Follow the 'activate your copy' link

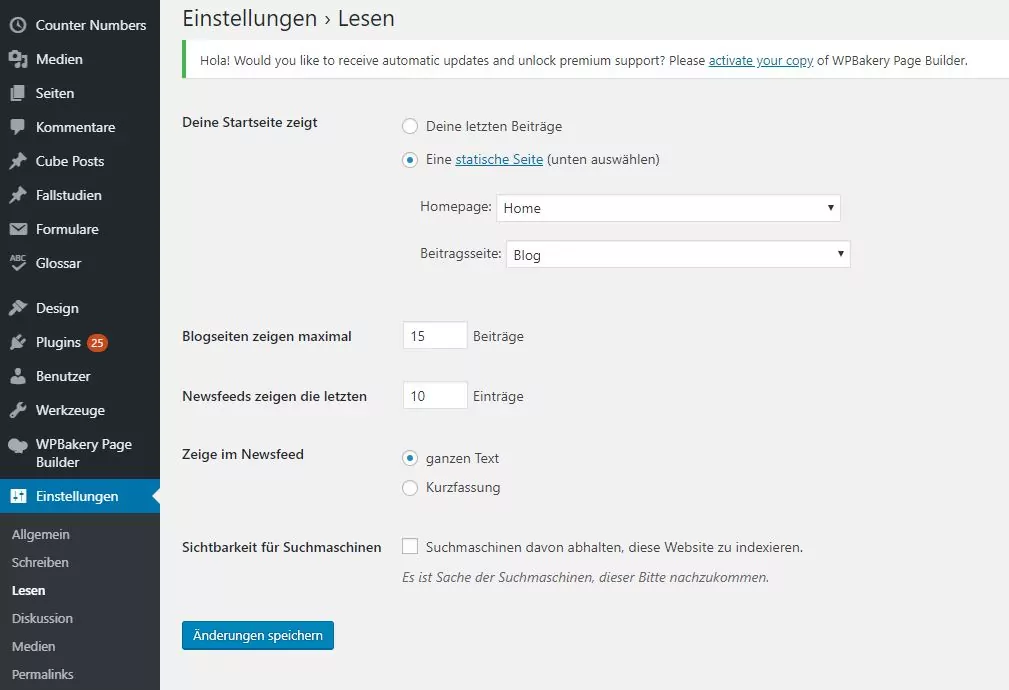761,61
